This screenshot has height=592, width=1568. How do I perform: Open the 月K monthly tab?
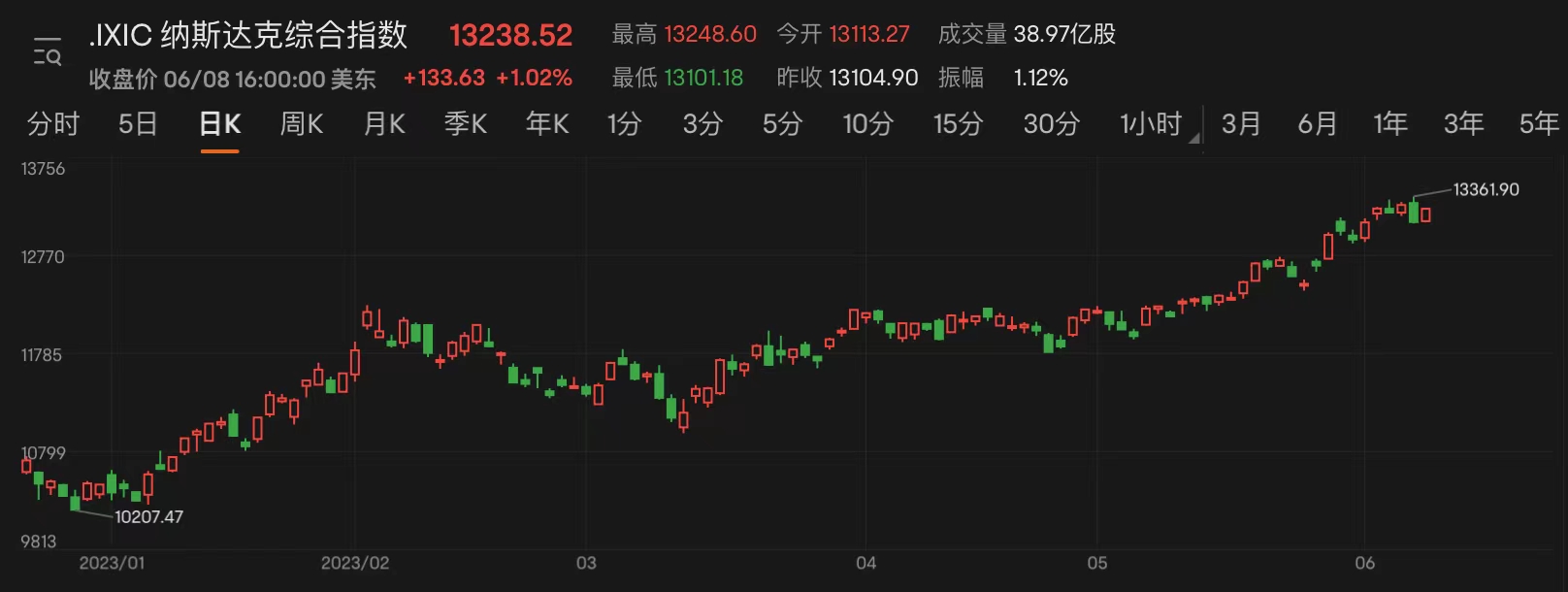(384, 124)
